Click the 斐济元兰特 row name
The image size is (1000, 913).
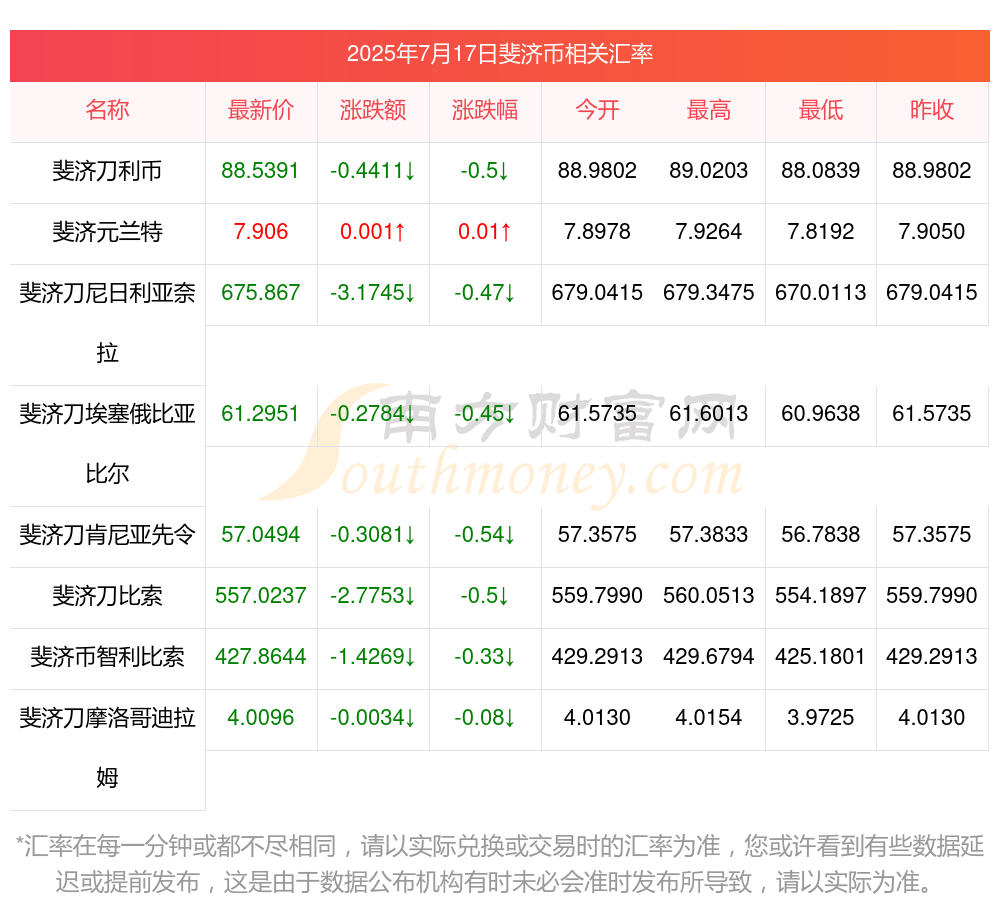click(107, 231)
